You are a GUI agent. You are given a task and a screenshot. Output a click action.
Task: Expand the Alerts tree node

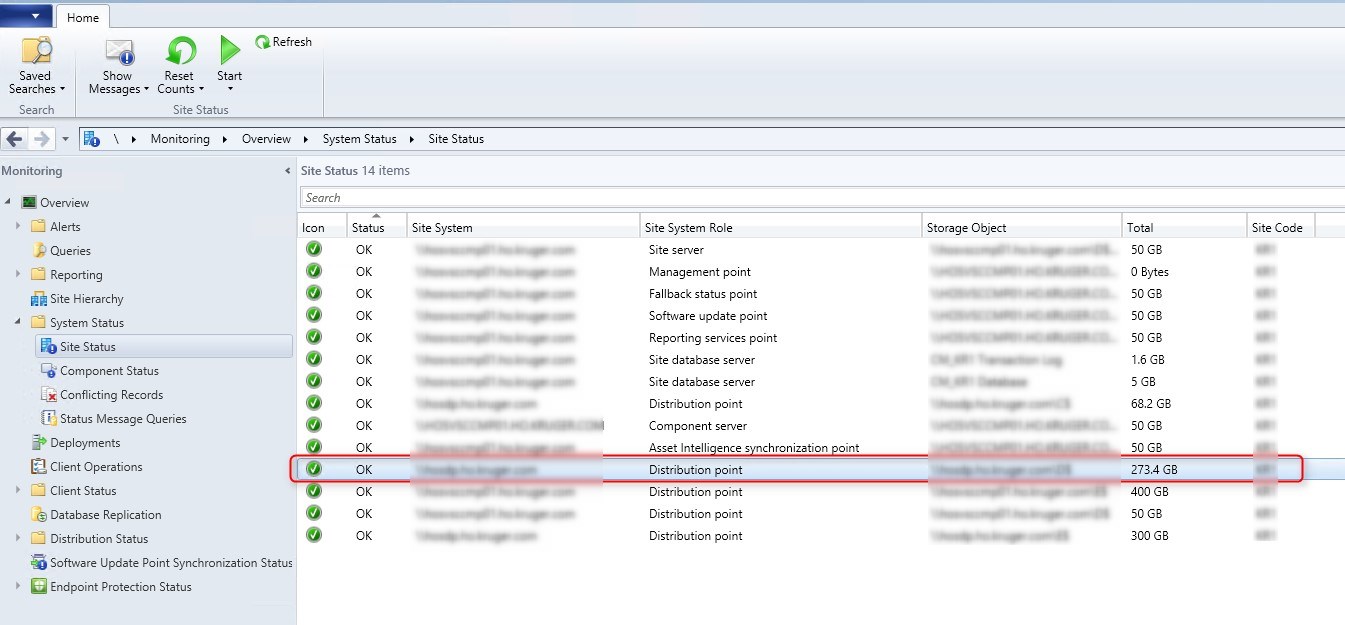pos(18,226)
